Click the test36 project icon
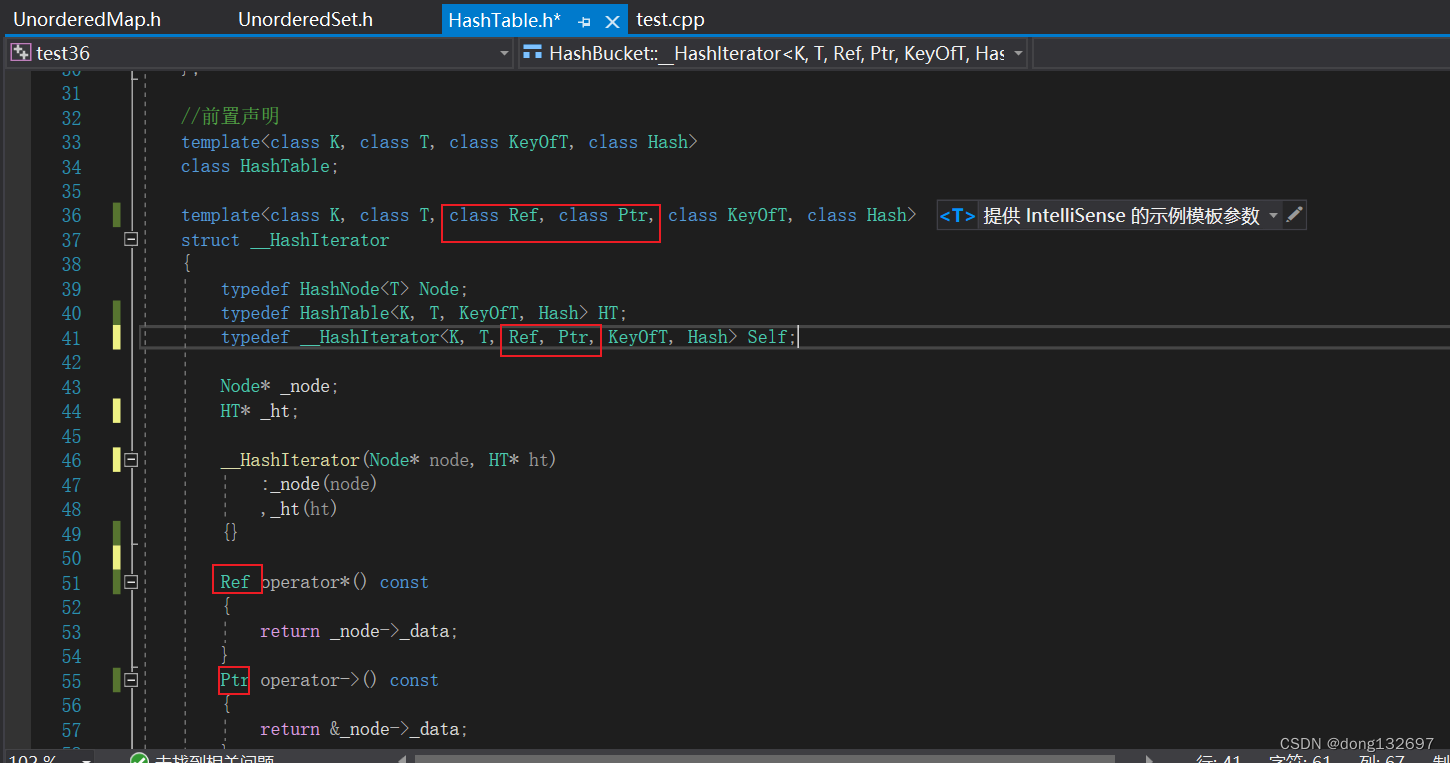The width and height of the screenshot is (1450, 763). click(20, 53)
